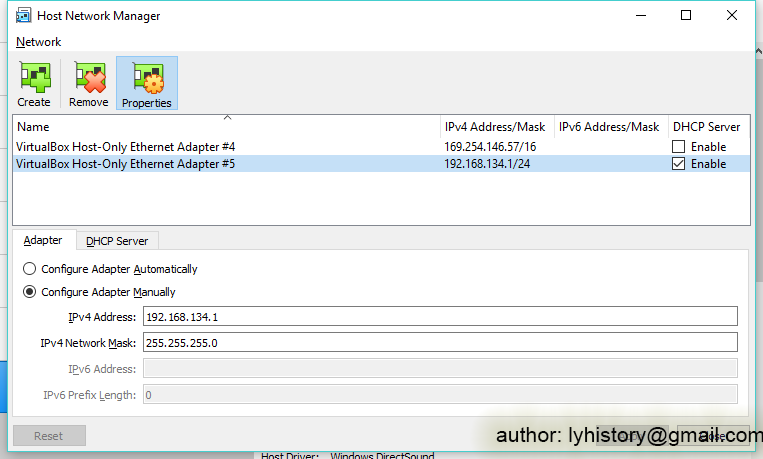
Task: Click the Host Network Manager title icon
Action: [23, 16]
